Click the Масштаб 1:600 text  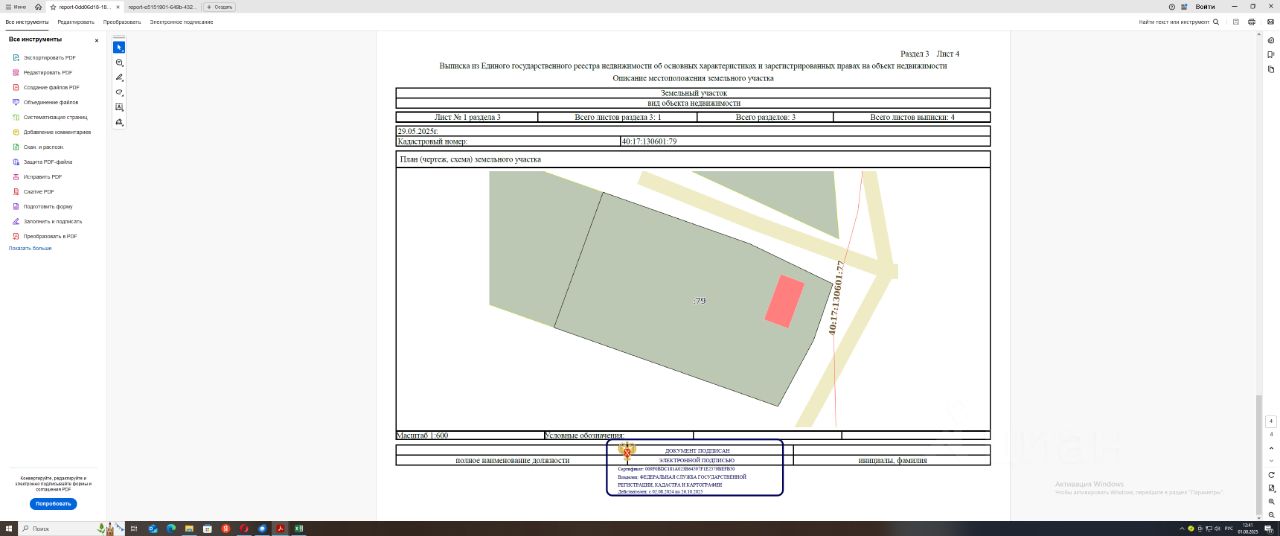(x=423, y=436)
